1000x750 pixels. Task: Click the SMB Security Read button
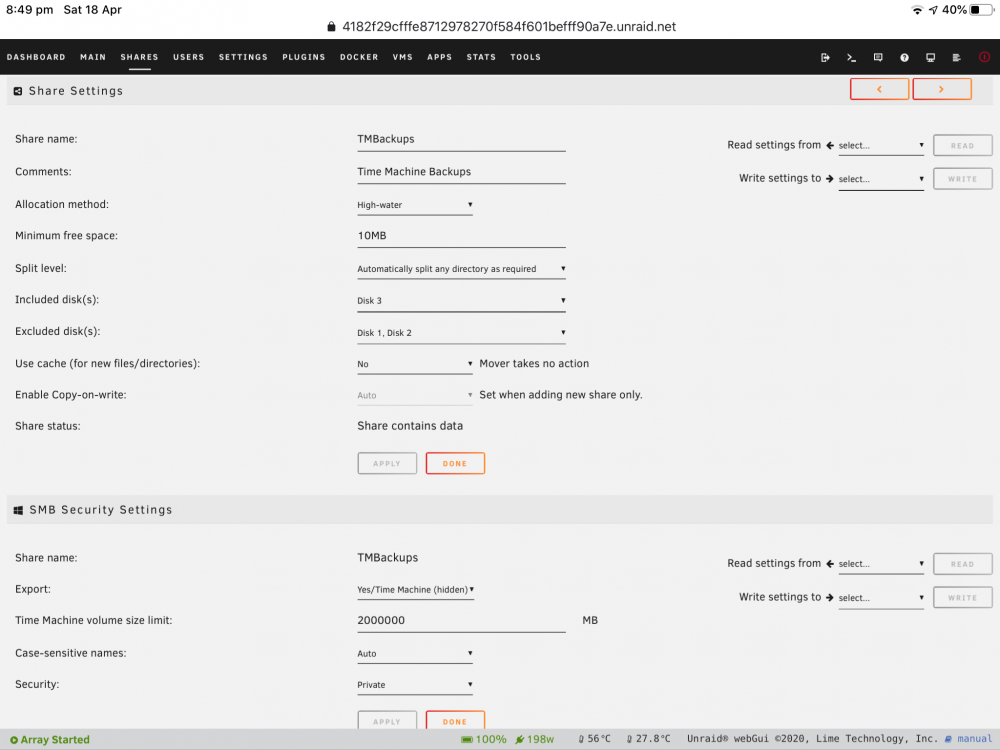pos(962,564)
